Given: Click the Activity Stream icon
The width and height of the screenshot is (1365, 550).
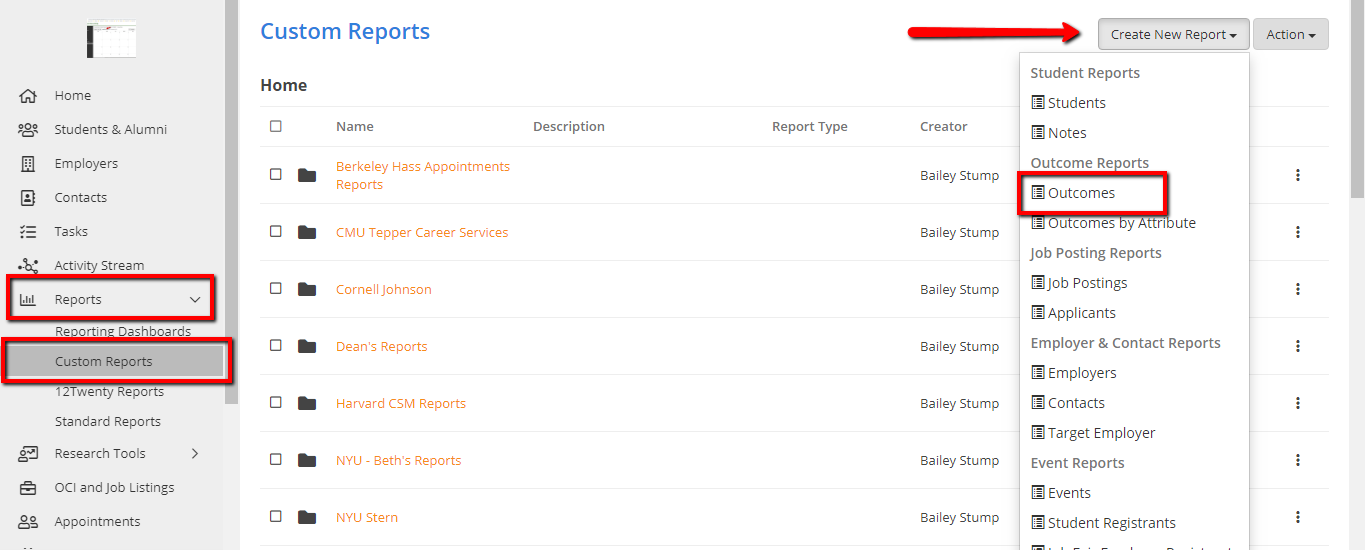Looking at the screenshot, I should [x=28, y=266].
